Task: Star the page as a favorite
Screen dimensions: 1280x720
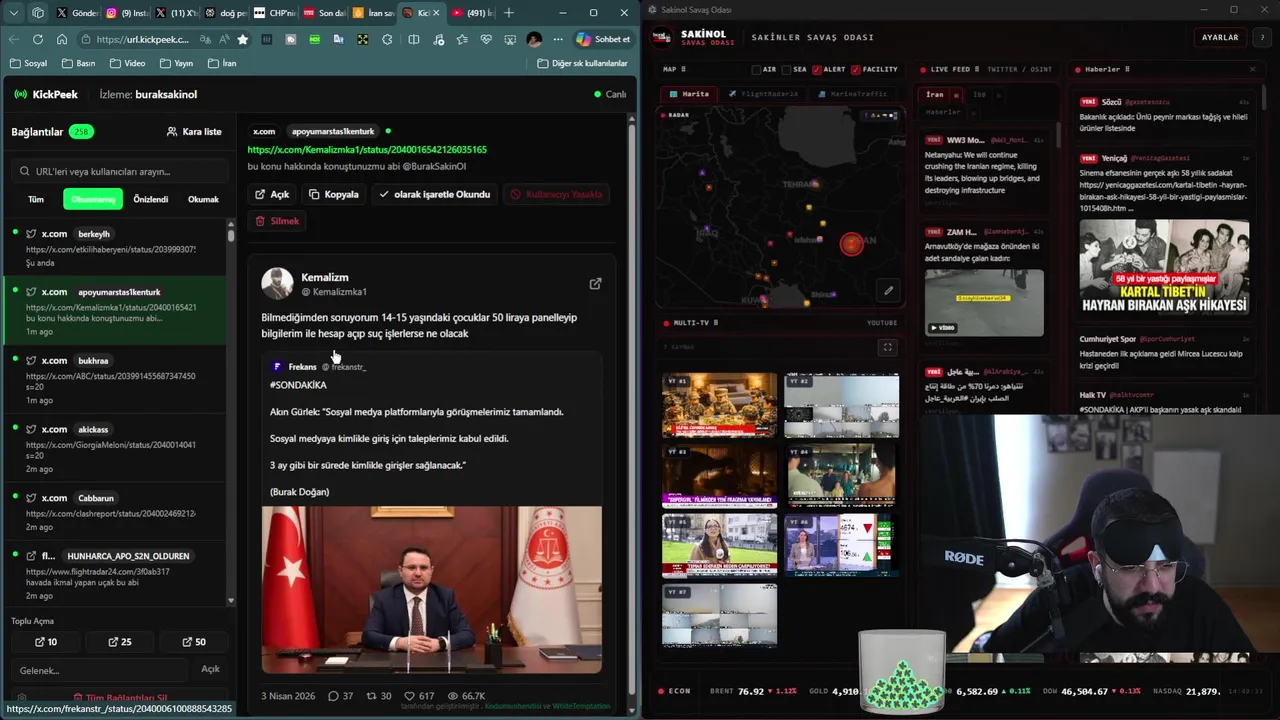Action: coord(242,39)
